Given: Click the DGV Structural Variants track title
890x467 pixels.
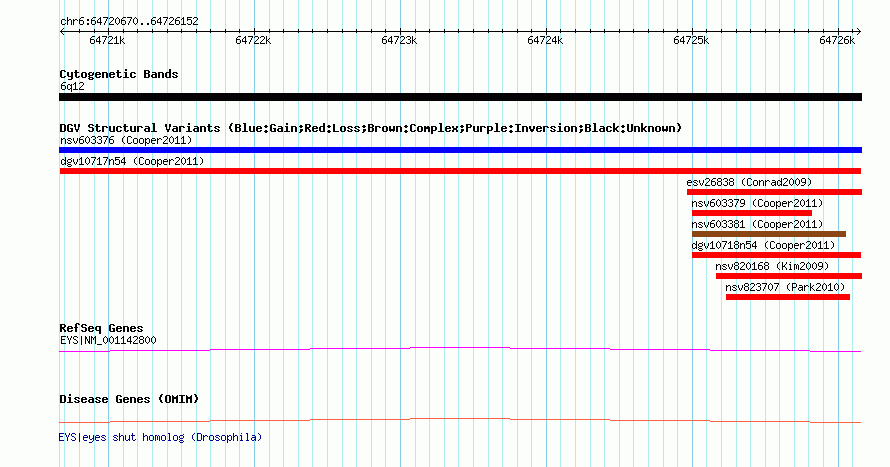Looking at the screenshot, I should point(371,128).
